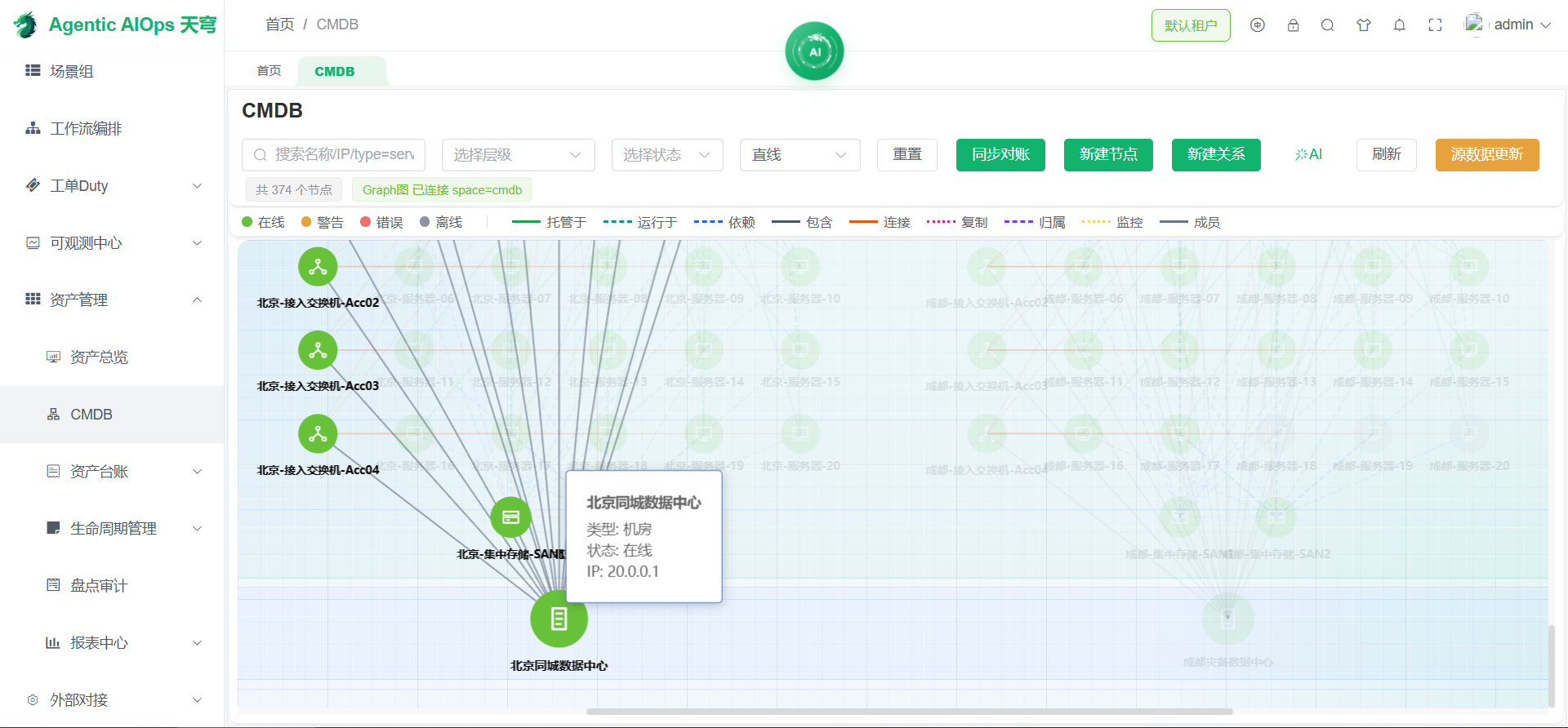Open the floating AI assistant orb
The width and height of the screenshot is (1568, 728).
814,51
